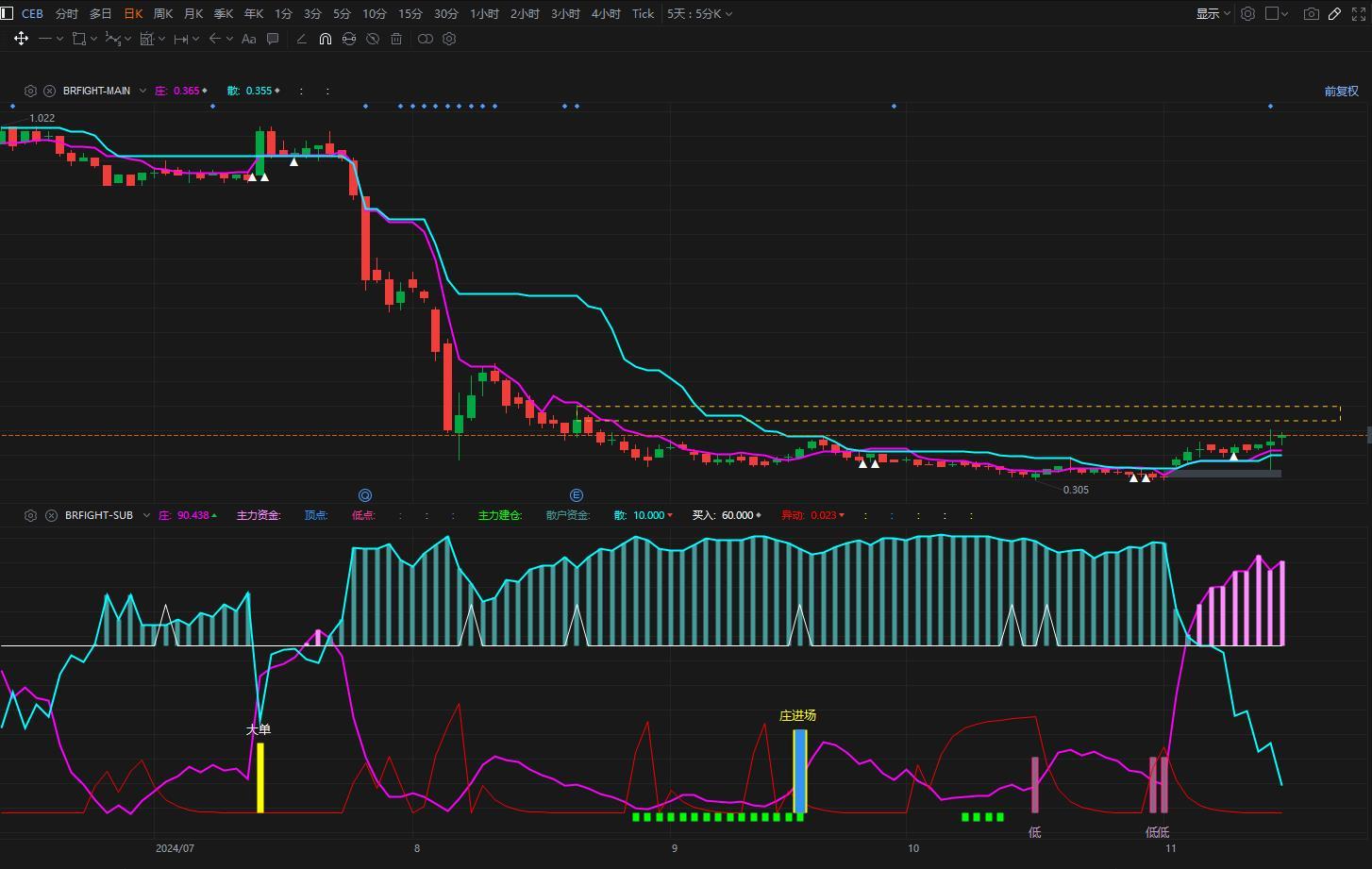Open BRFIGHT-MAIN indicator settings gear

(x=30, y=91)
